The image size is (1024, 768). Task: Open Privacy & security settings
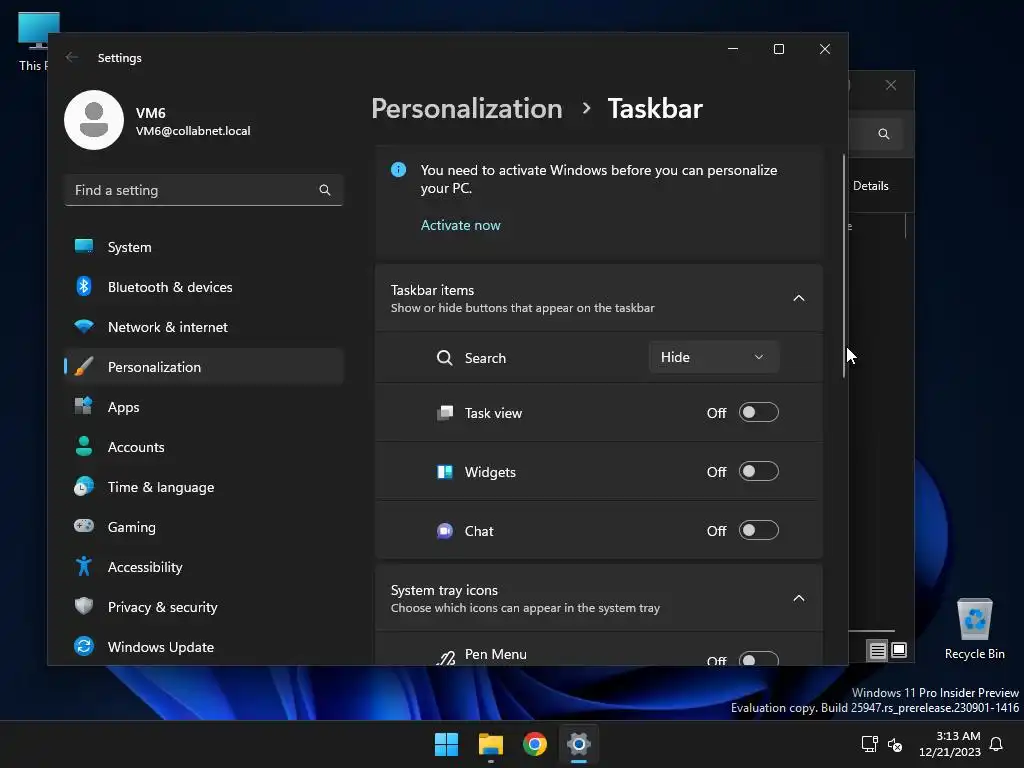point(204,606)
